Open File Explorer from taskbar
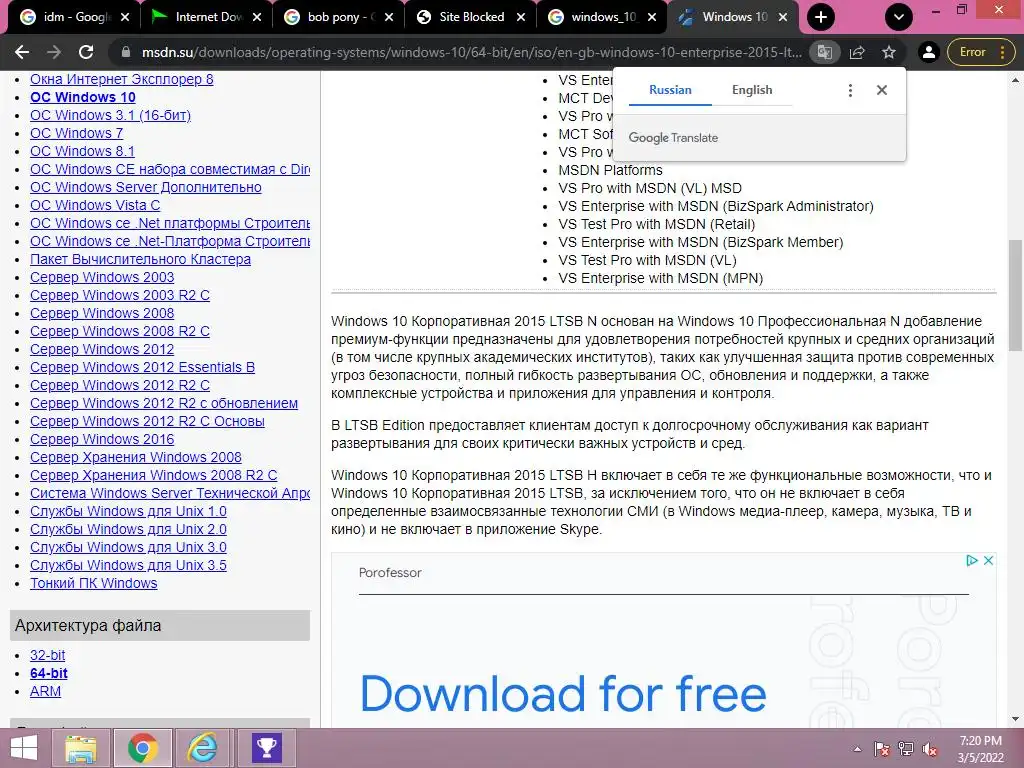The width and height of the screenshot is (1024, 768). [80, 748]
